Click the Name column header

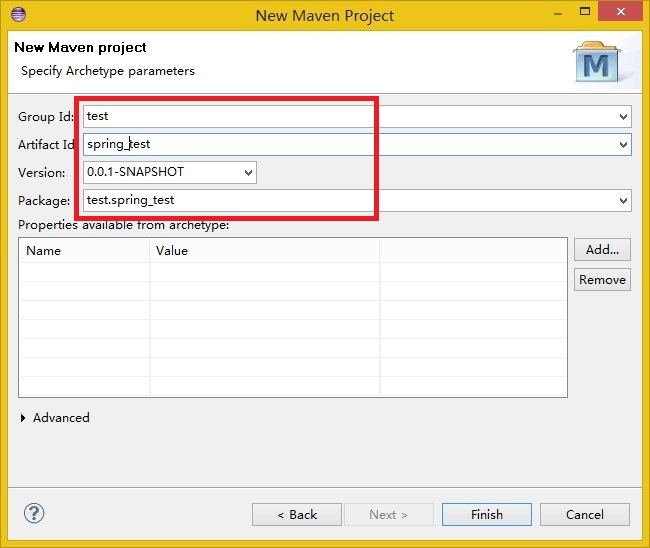tap(85, 250)
